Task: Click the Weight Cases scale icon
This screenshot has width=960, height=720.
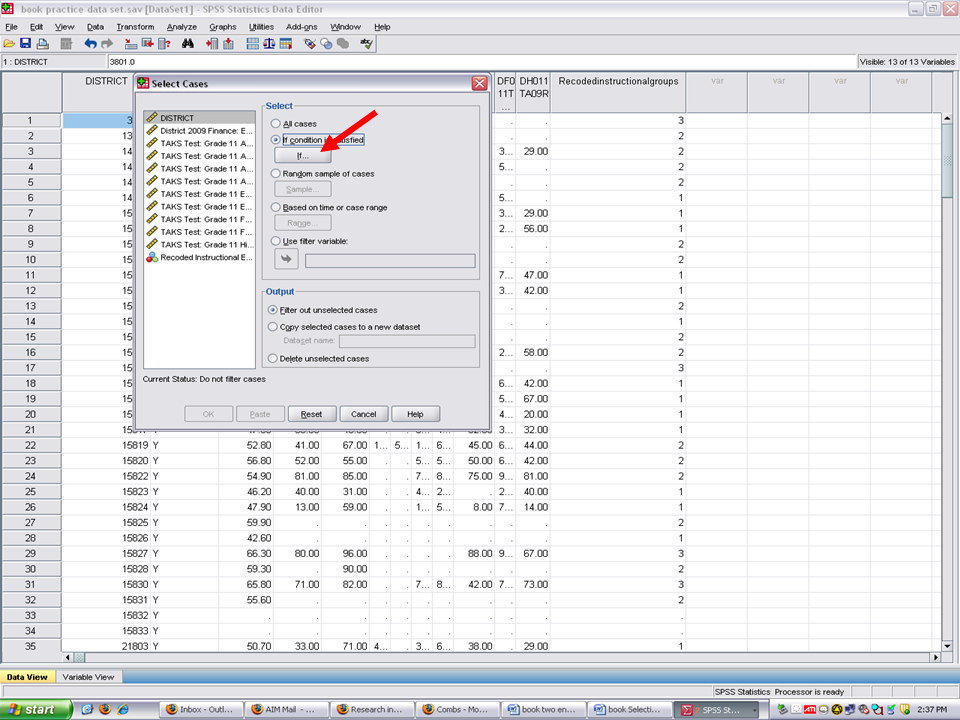Action: click(x=269, y=44)
